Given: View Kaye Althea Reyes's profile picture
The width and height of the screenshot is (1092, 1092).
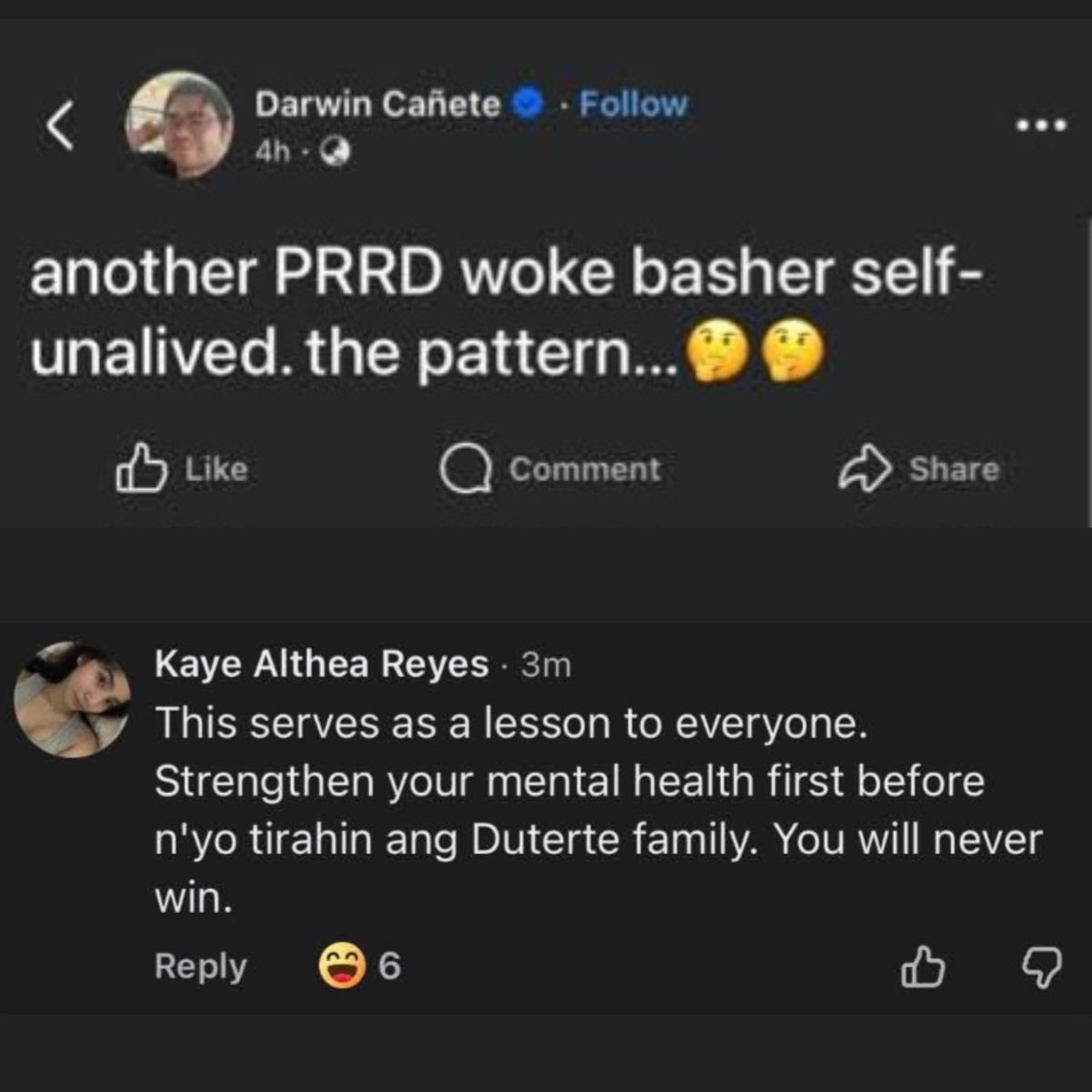Looking at the screenshot, I should (x=73, y=699).
